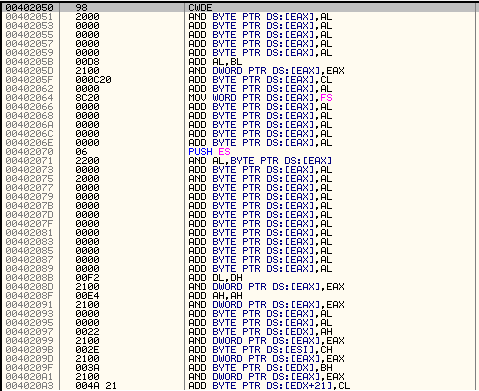
Task: Click address 0040206C
Action: click(x=29, y=134)
